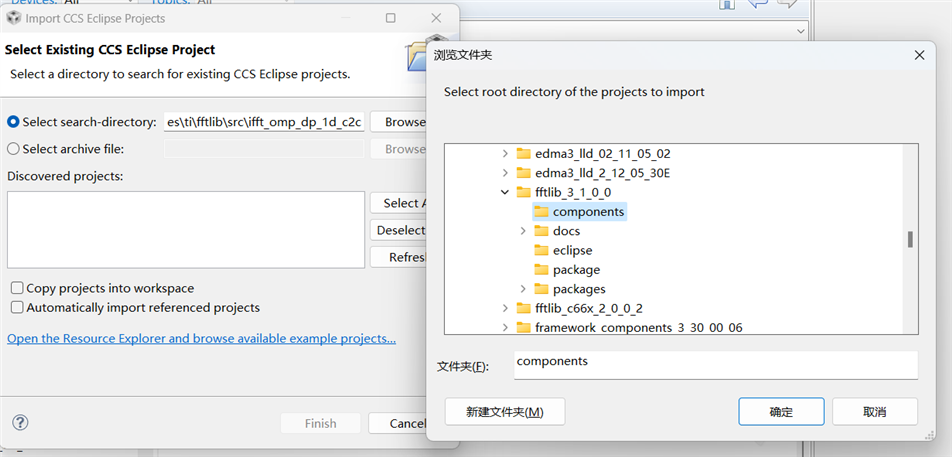
Task: Click the docs folder icon
Action: coord(541,231)
